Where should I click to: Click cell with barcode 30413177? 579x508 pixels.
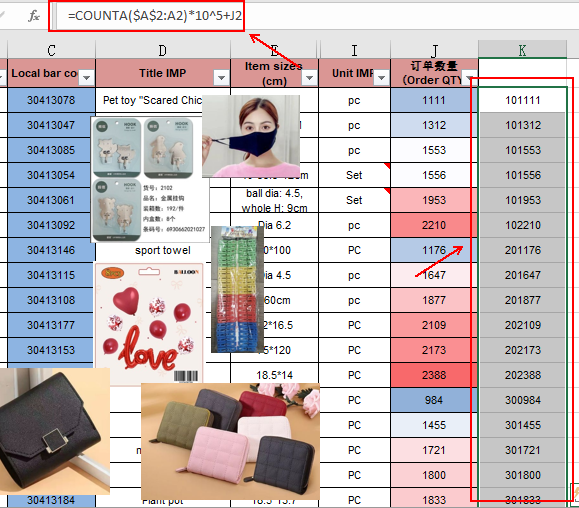[x=51, y=325]
